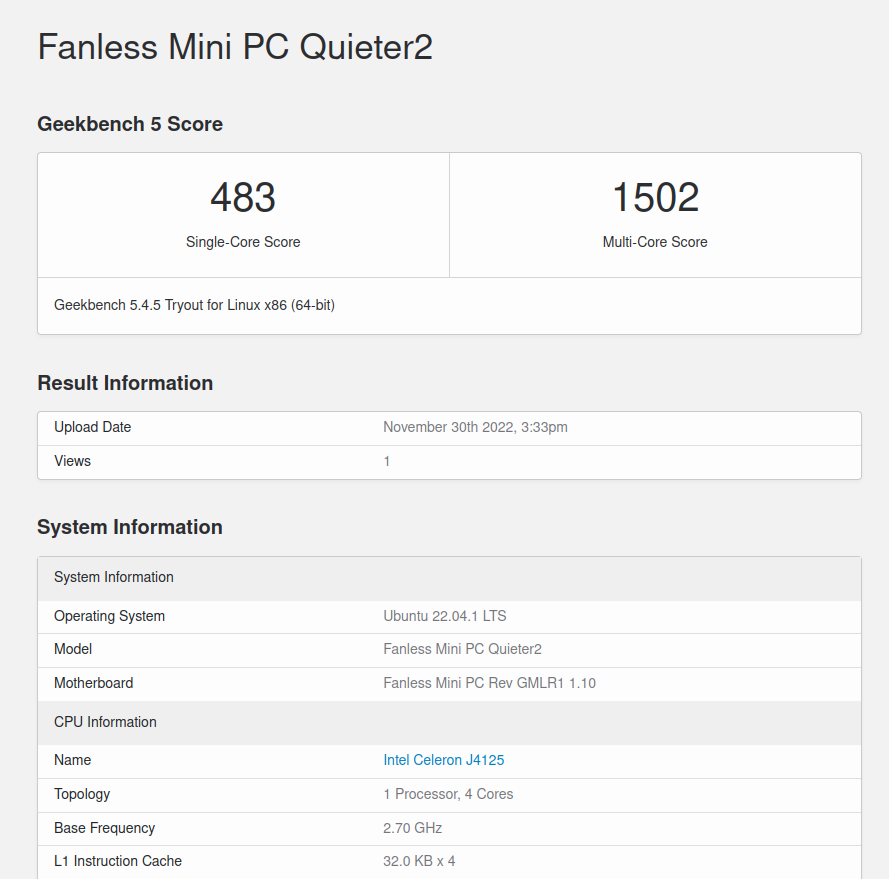Click the Fanless Mini PC Quieter2 page title

[x=235, y=47]
